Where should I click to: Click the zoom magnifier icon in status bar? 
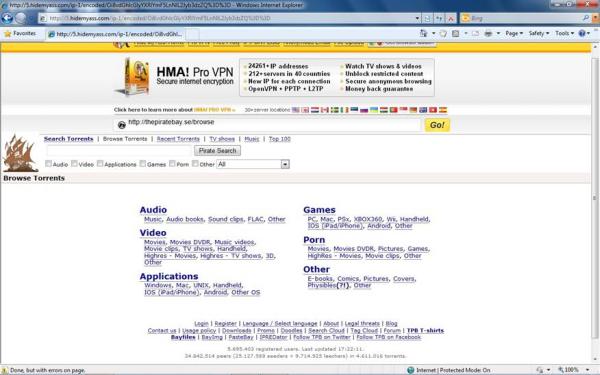(561, 370)
